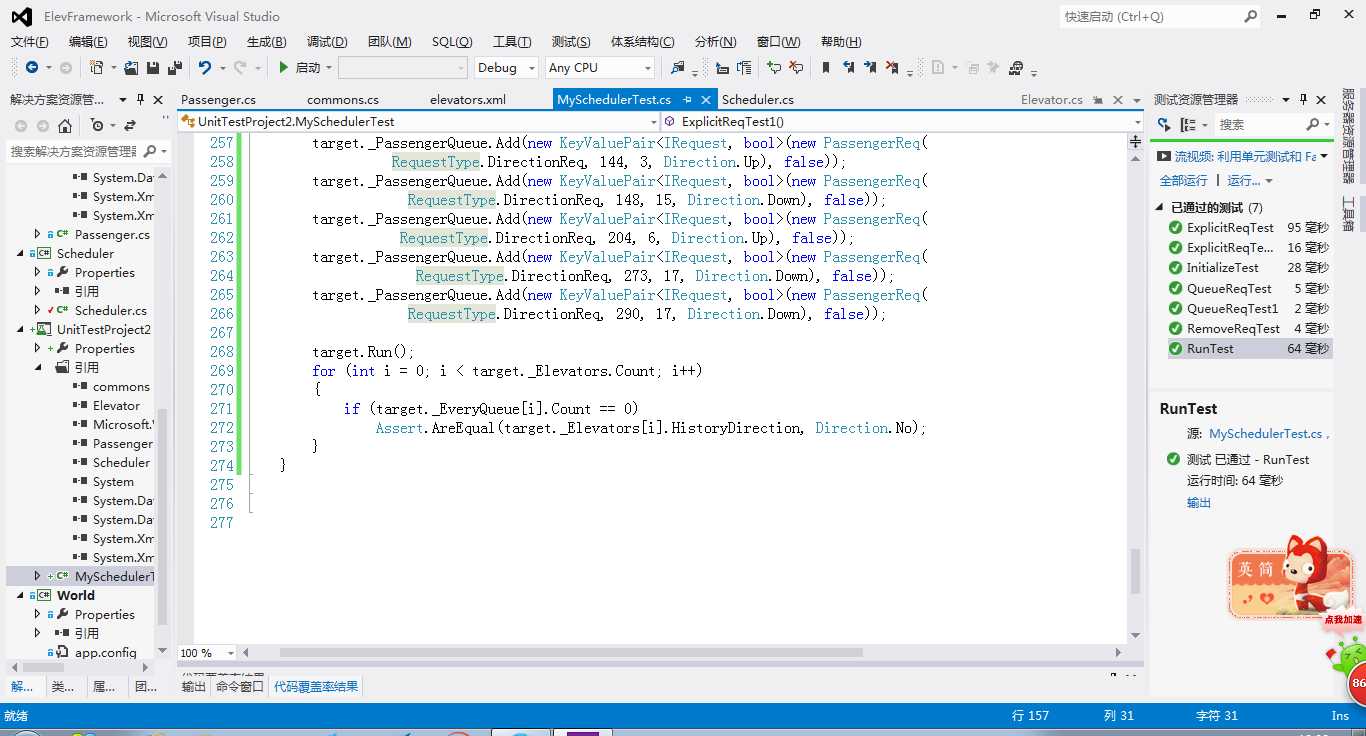This screenshot has width=1366, height=736.
Task: Click Home icon in Solution Explorer
Action: [x=65, y=126]
